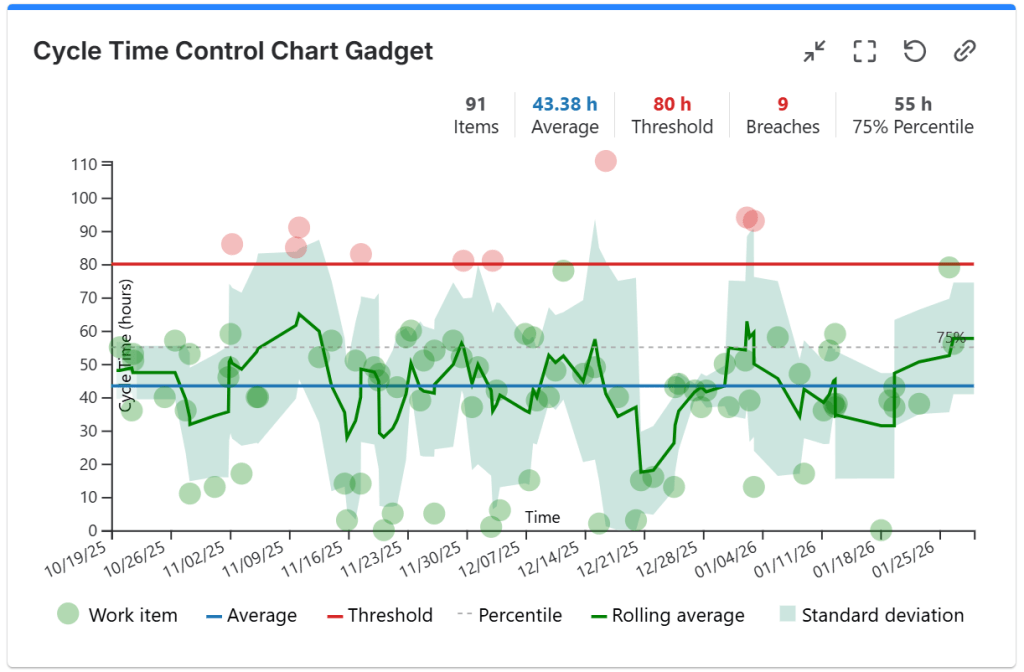Screen dimensions: 1024x672
Task: Click the Cycle Time Control Chart Gadget title
Action: point(233,51)
